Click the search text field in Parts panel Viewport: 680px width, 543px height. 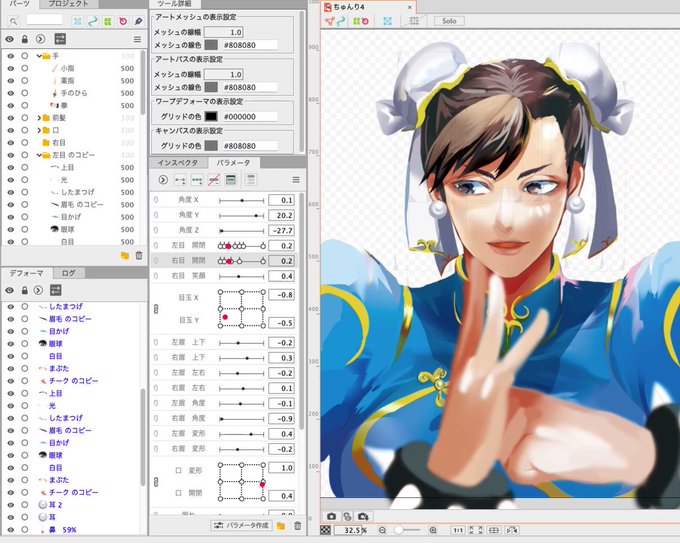44,20
